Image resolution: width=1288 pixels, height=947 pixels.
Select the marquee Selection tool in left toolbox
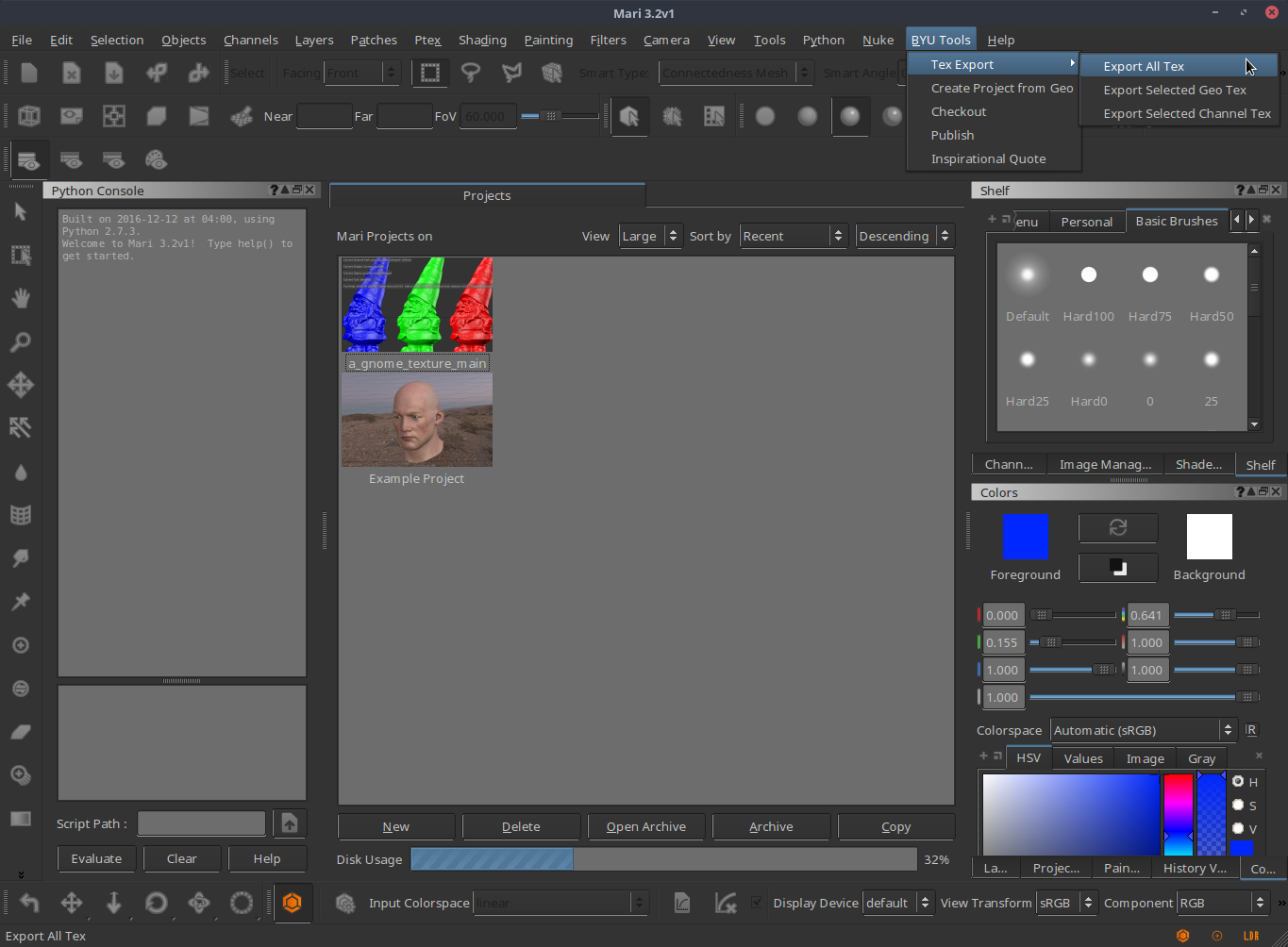pyautogui.click(x=21, y=256)
